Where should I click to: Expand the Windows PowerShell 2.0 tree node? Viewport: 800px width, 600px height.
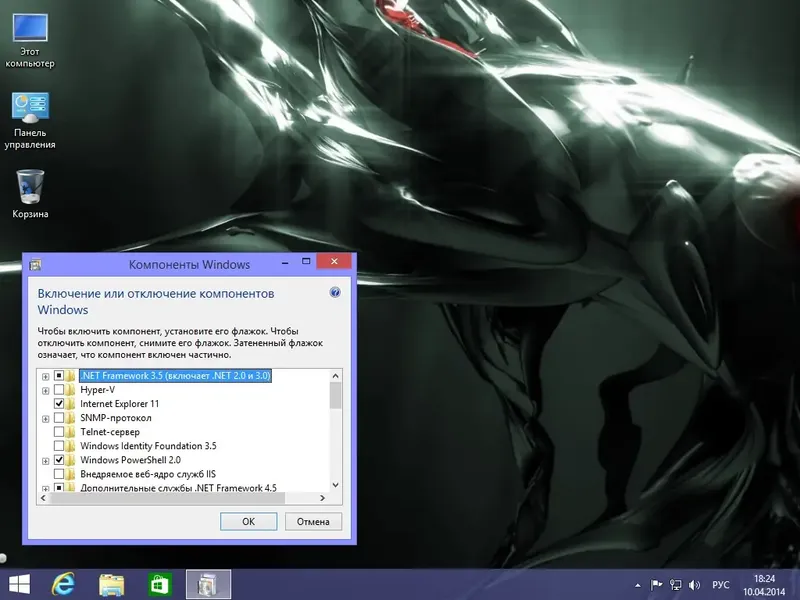(x=45, y=461)
